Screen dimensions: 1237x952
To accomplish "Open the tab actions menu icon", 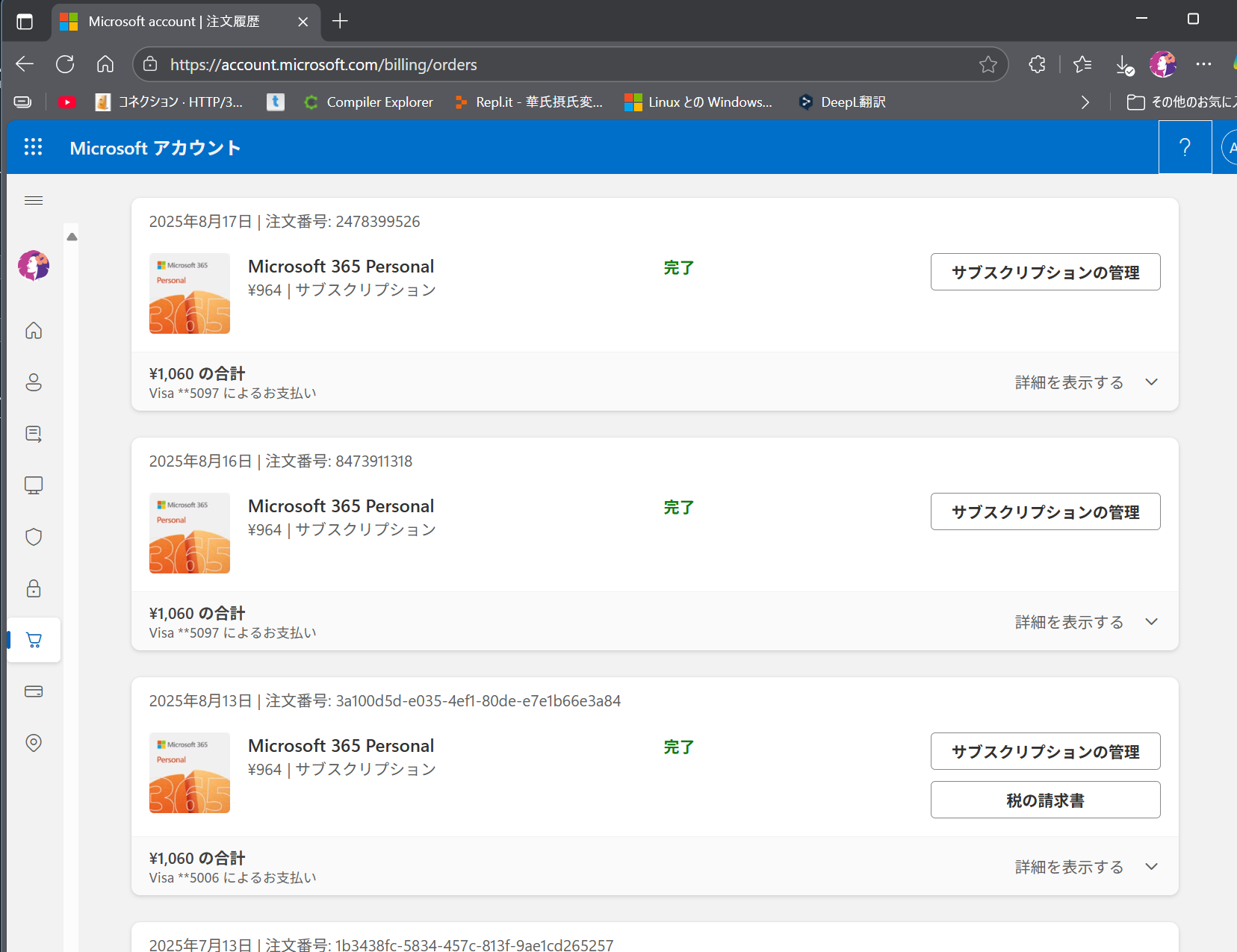I will coord(25,22).
